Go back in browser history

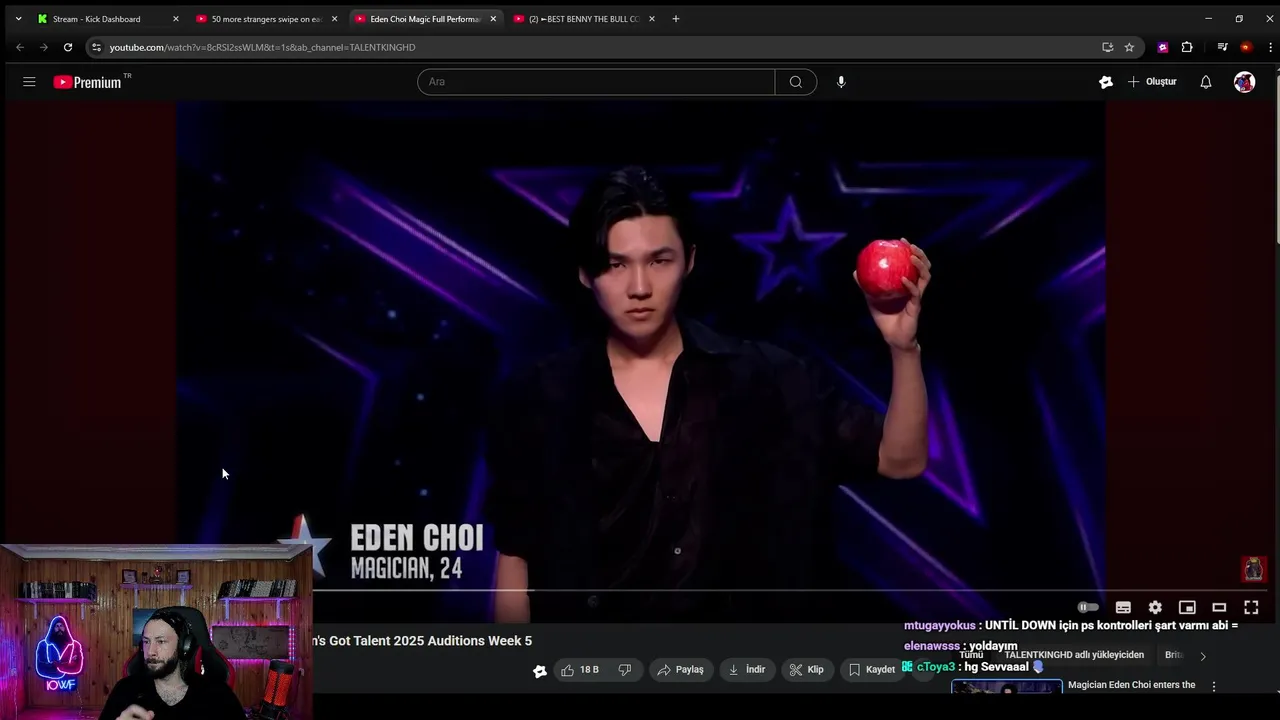(x=20, y=47)
